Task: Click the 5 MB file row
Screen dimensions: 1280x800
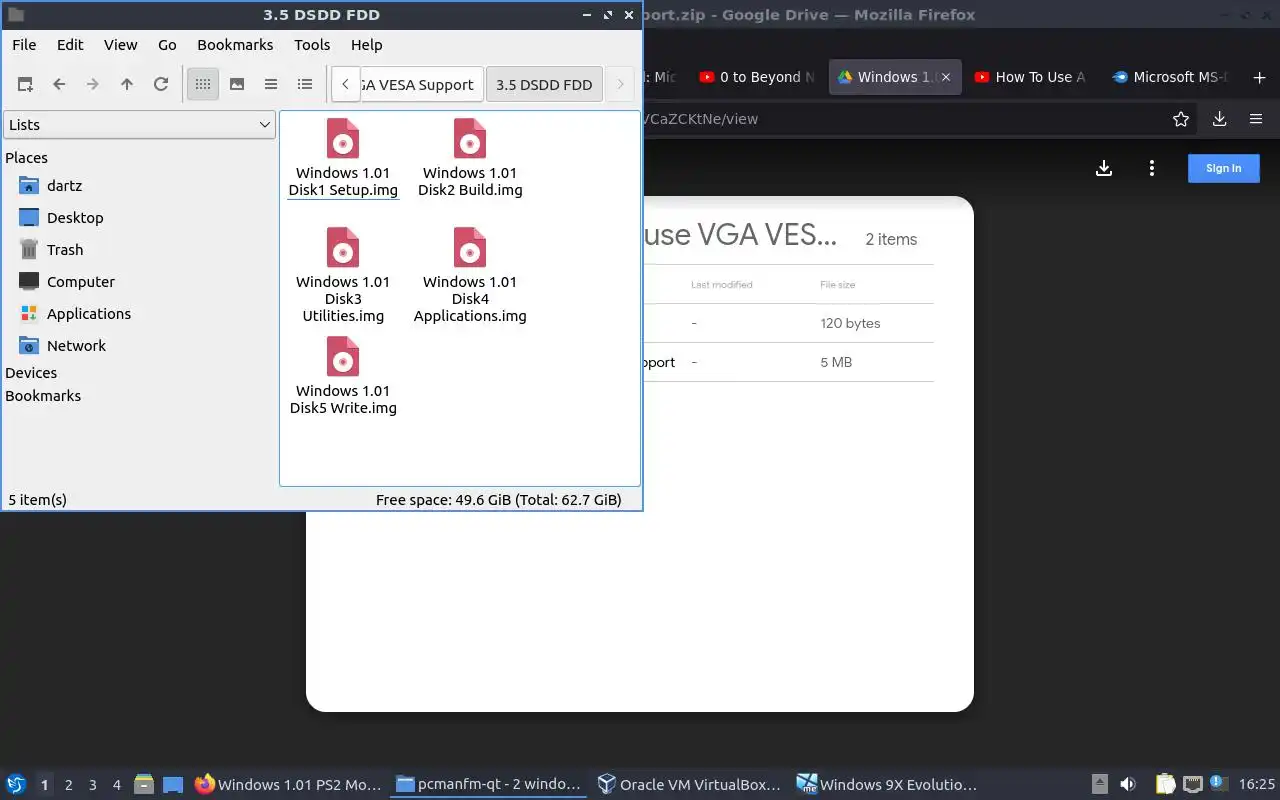Action: [788, 362]
